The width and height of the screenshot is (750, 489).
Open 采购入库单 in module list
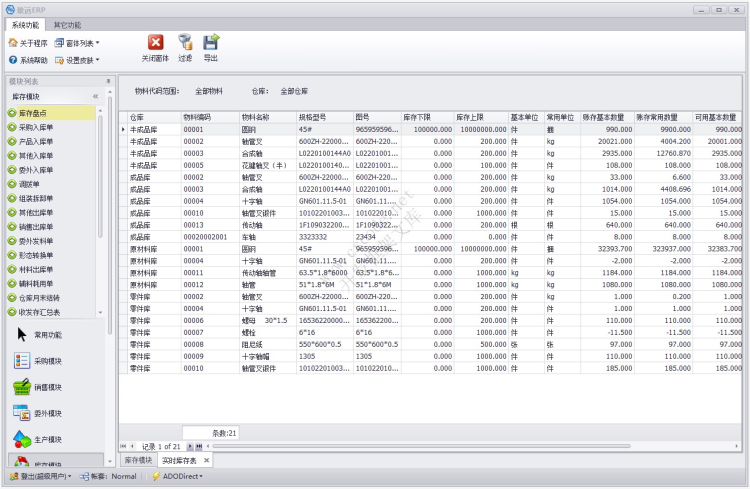pyautogui.click(x=37, y=128)
